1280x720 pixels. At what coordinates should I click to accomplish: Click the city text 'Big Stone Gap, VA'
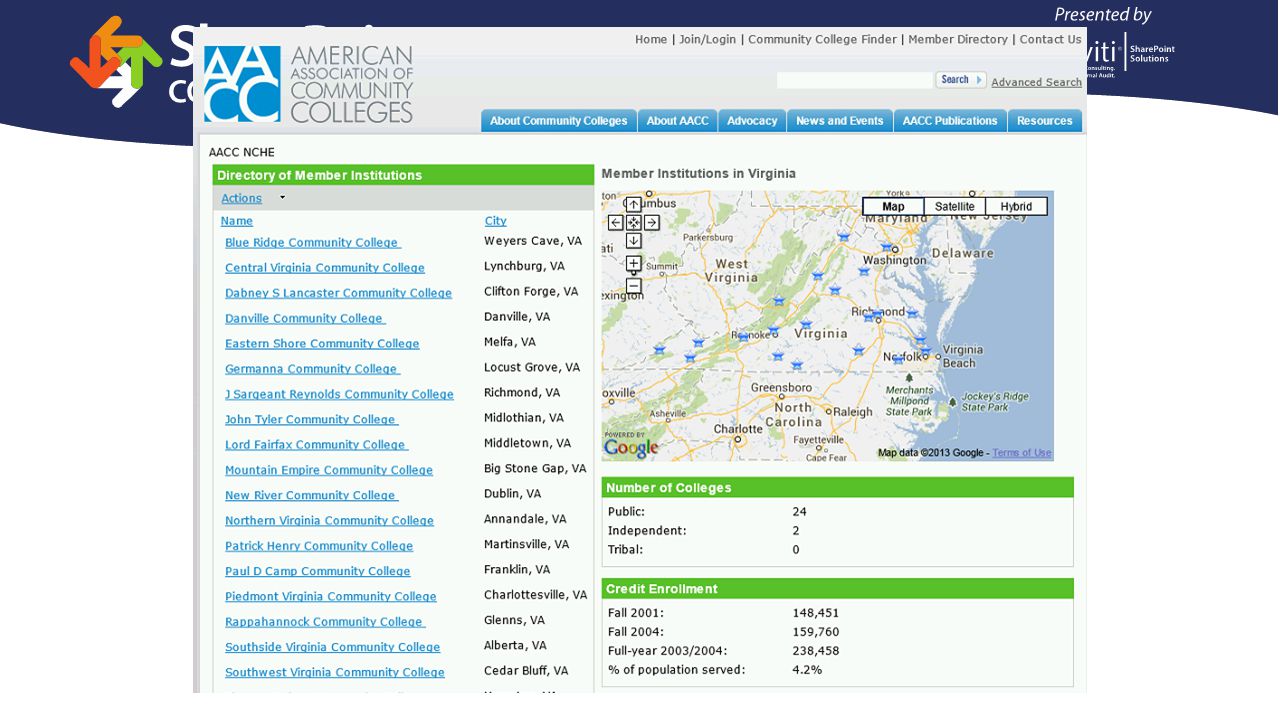pyautogui.click(x=535, y=468)
